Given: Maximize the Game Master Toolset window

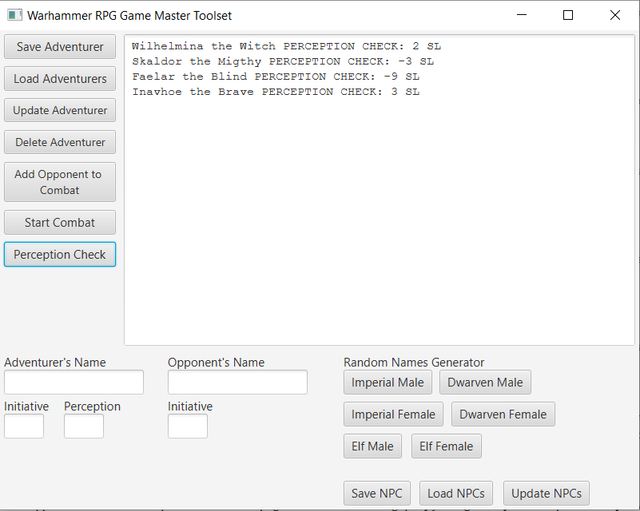Looking at the screenshot, I should click(x=568, y=15).
